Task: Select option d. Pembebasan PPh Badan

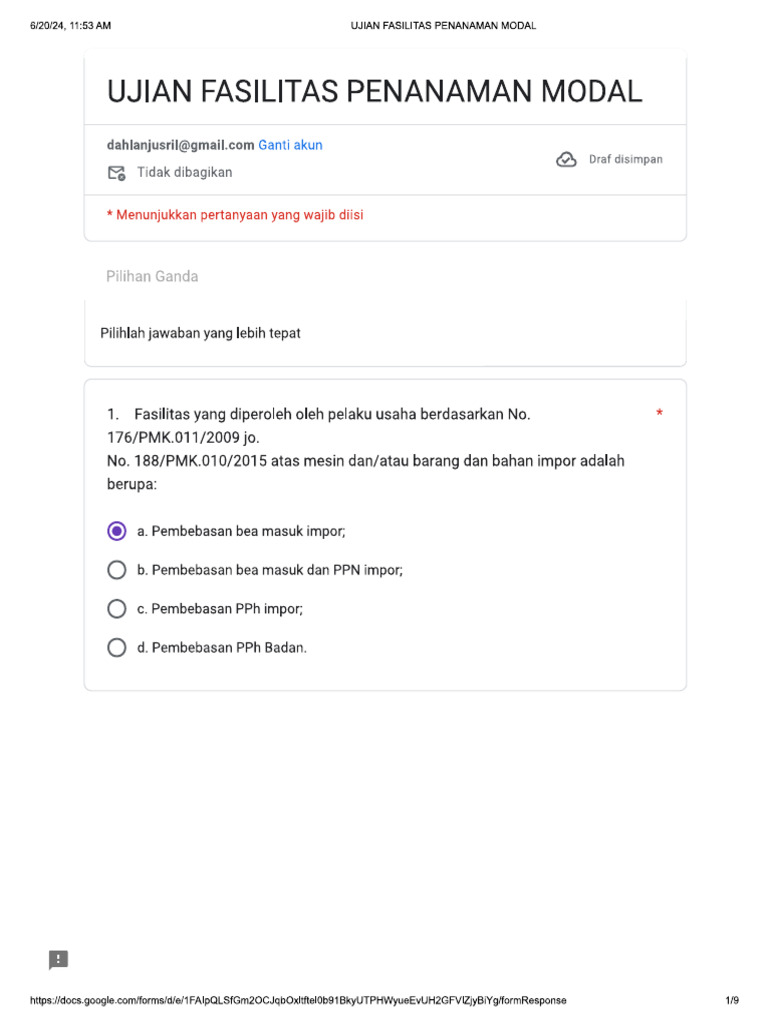Action: tap(117, 647)
